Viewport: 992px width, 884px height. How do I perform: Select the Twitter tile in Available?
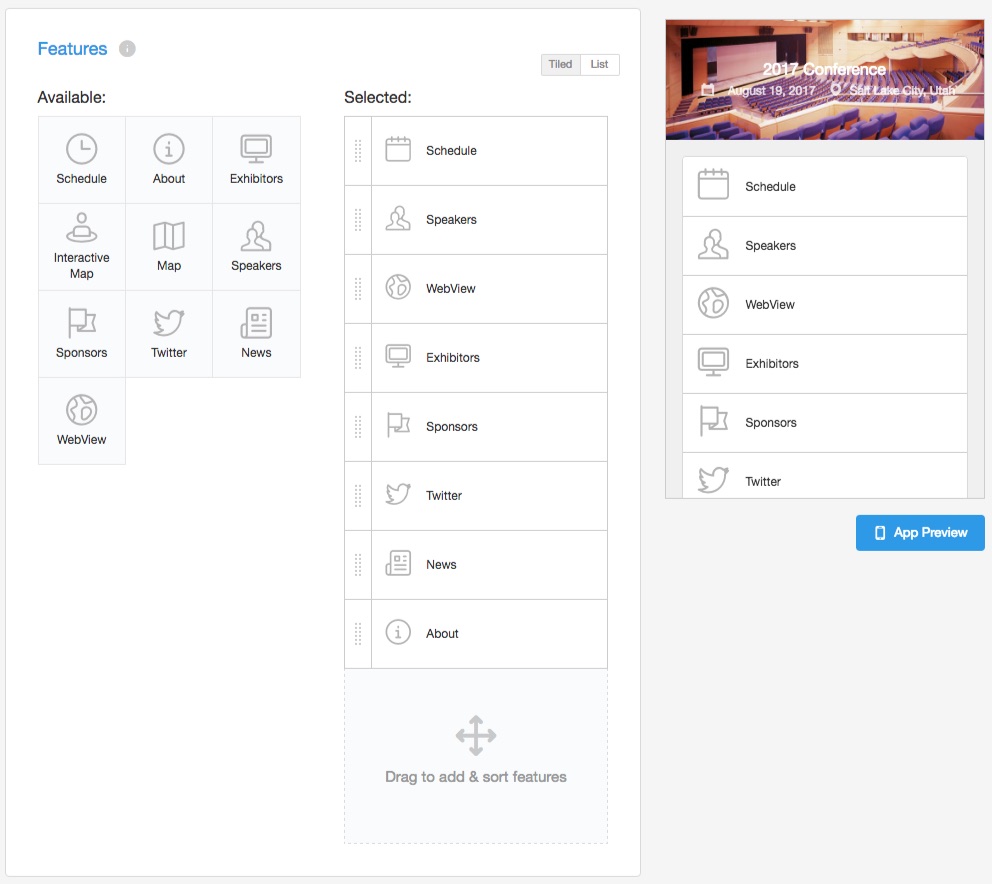[169, 334]
